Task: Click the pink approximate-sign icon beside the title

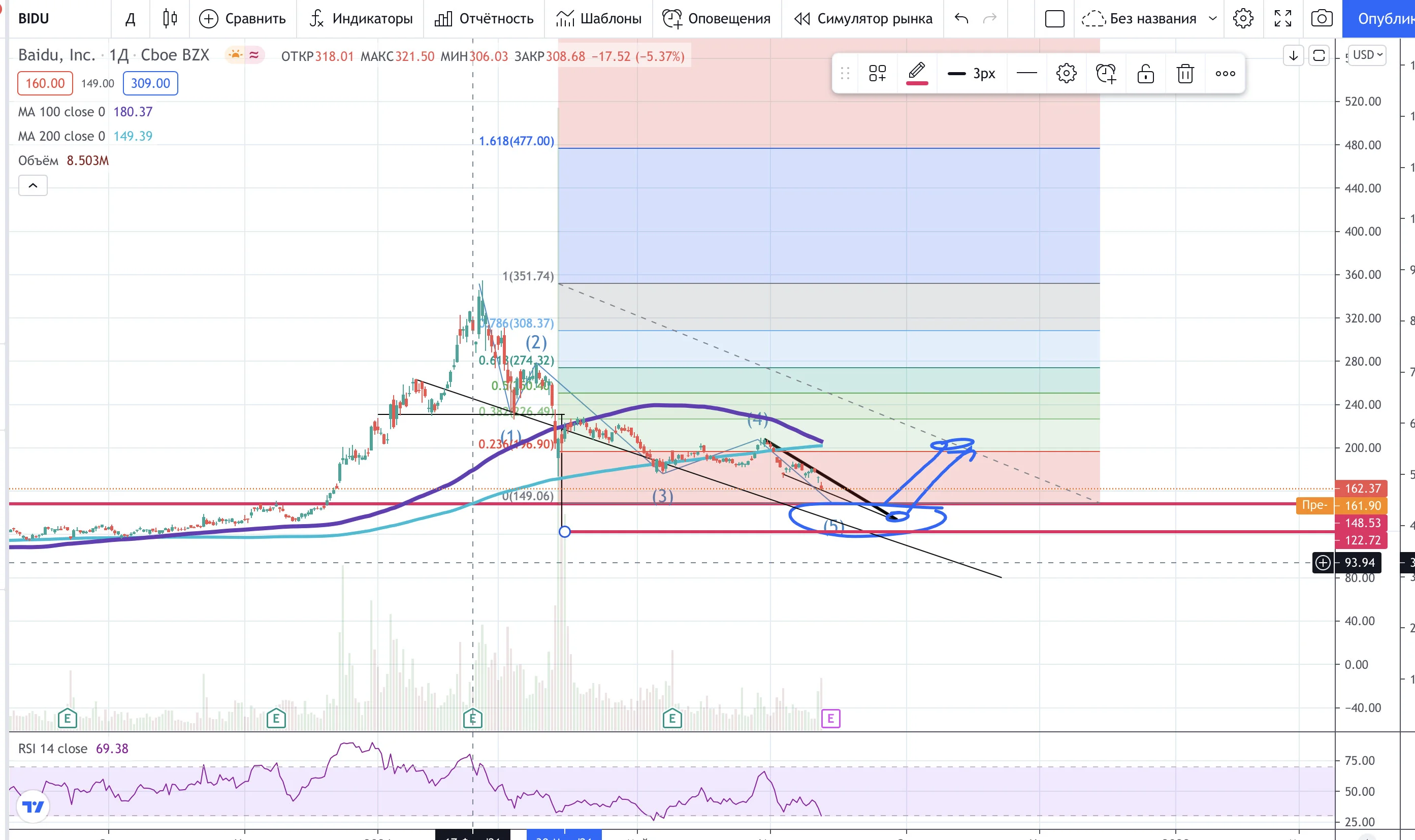Action: [x=254, y=55]
